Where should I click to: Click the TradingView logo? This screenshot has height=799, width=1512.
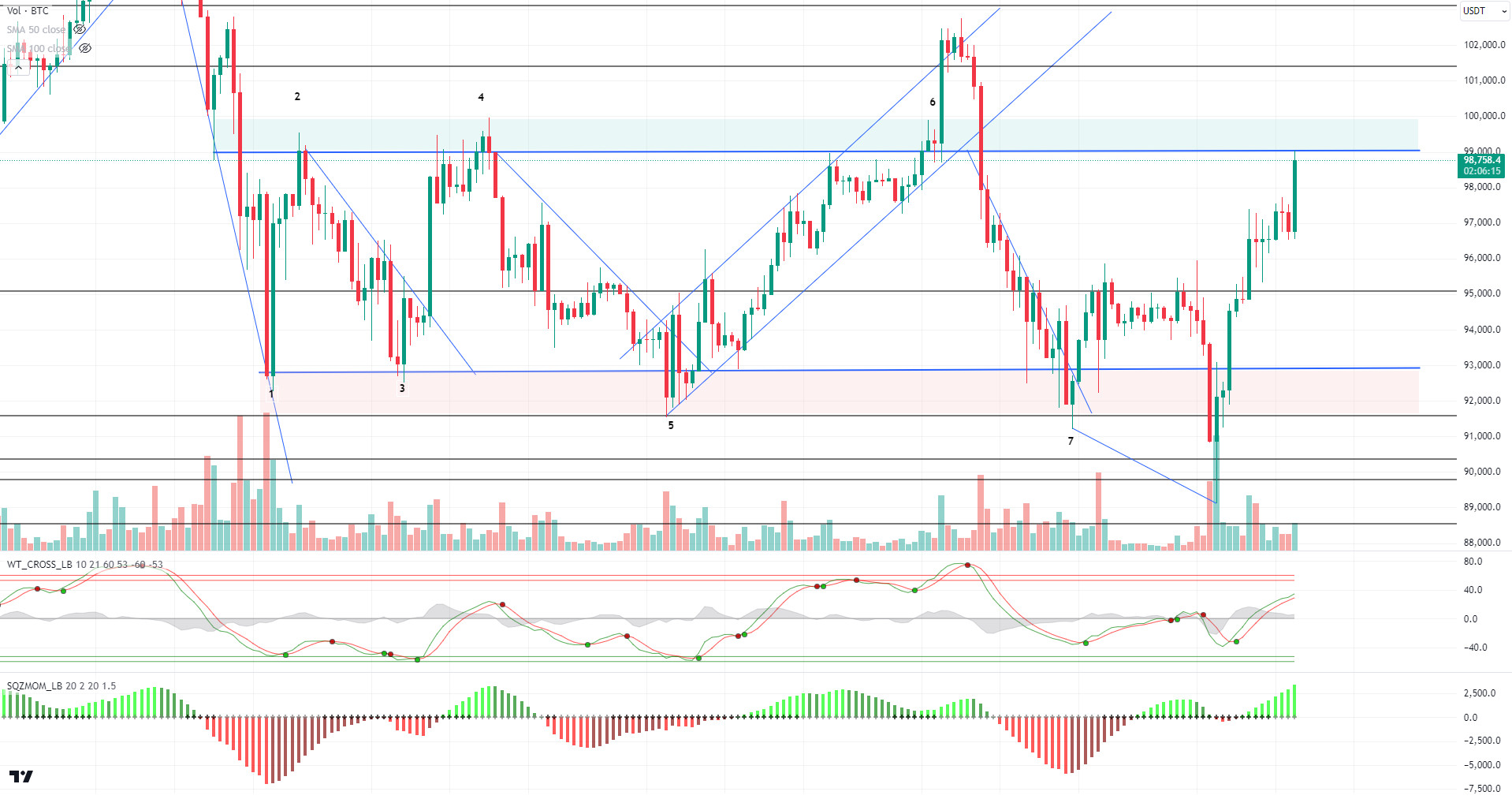coord(21,777)
